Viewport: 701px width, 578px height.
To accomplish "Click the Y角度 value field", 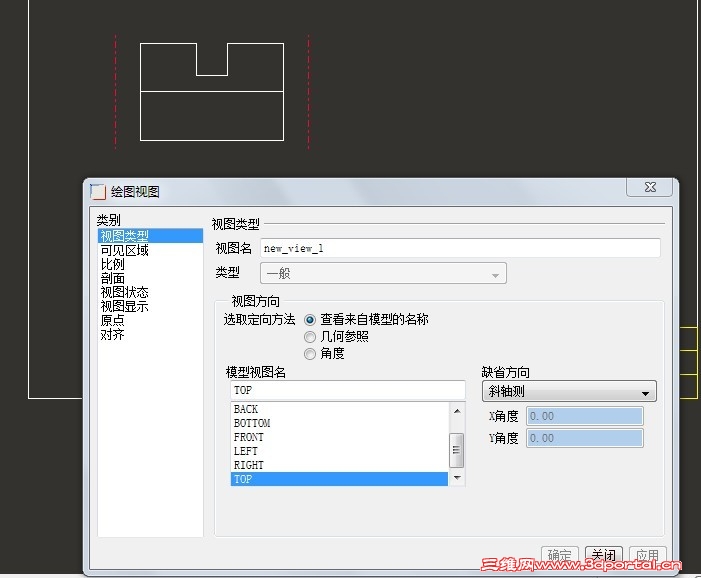I will pyautogui.click(x=585, y=438).
